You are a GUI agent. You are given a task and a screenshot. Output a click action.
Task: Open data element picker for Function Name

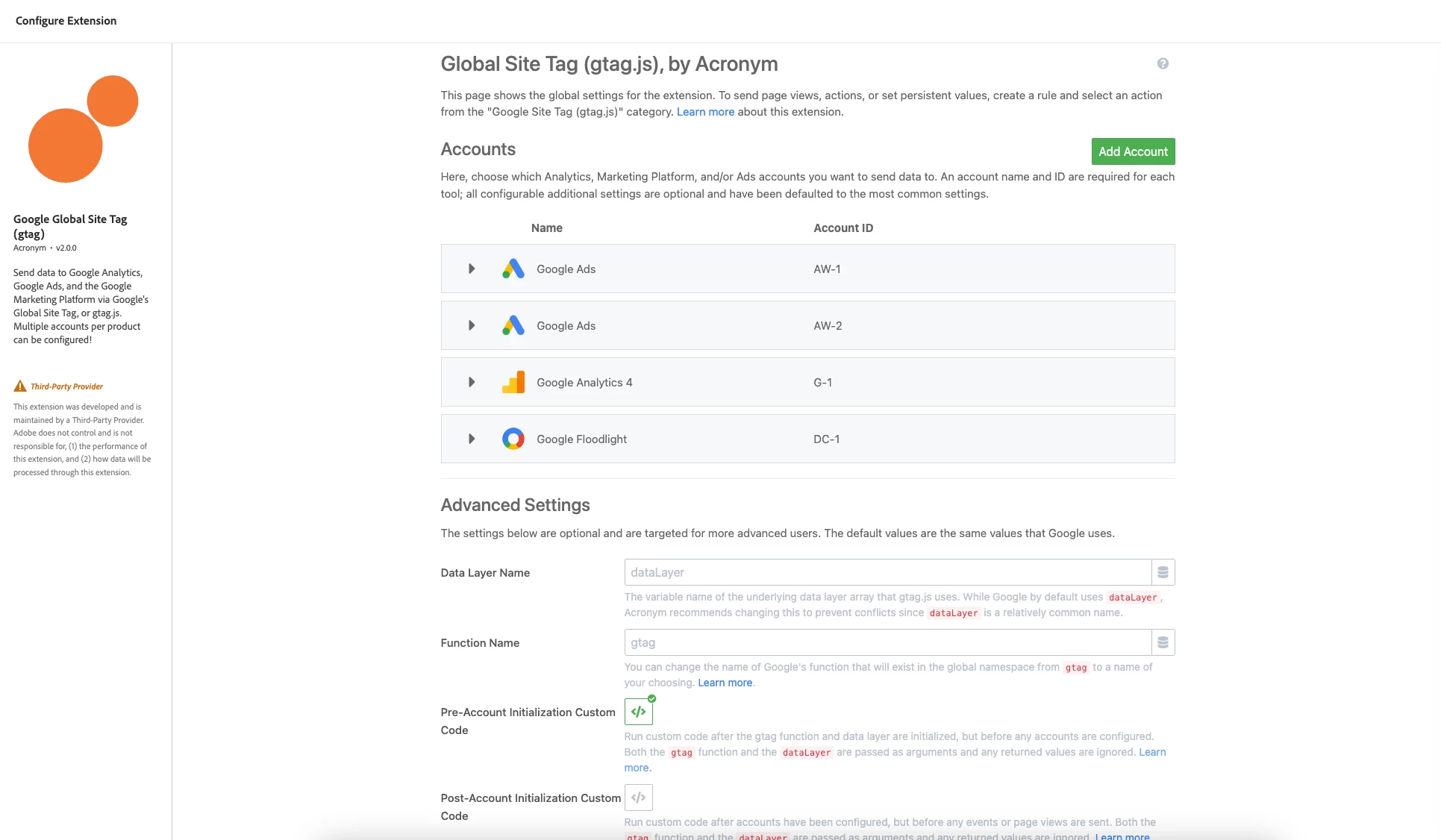[1163, 643]
